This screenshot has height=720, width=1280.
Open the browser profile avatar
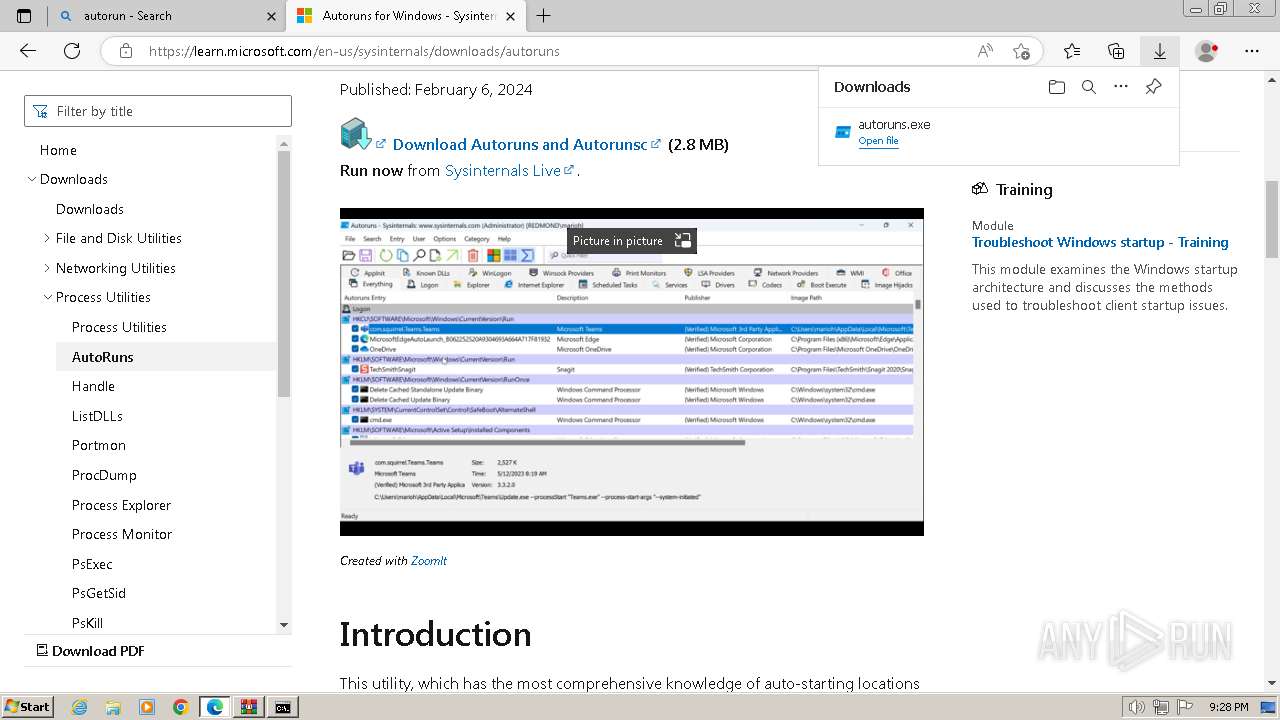click(x=1207, y=51)
